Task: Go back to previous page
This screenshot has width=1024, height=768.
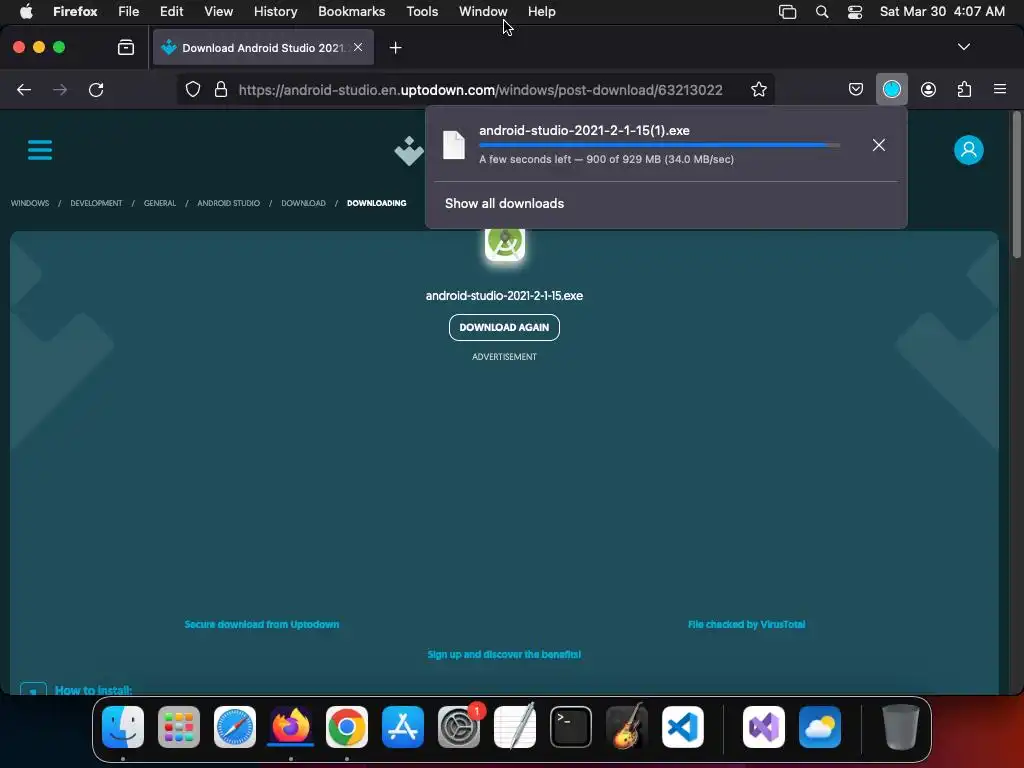Action: 24,89
